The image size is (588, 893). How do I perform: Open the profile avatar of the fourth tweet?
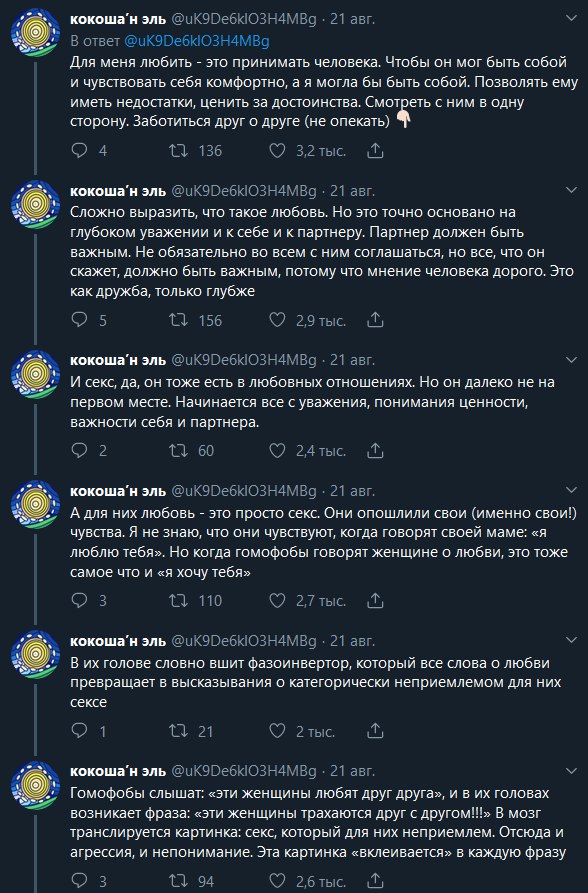tap(35, 504)
